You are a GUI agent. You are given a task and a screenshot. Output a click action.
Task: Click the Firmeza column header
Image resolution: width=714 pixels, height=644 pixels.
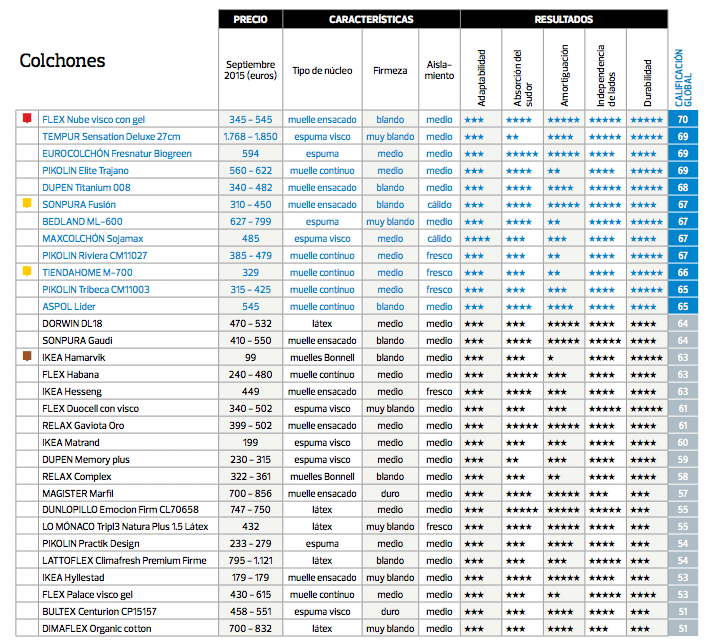[x=390, y=71]
